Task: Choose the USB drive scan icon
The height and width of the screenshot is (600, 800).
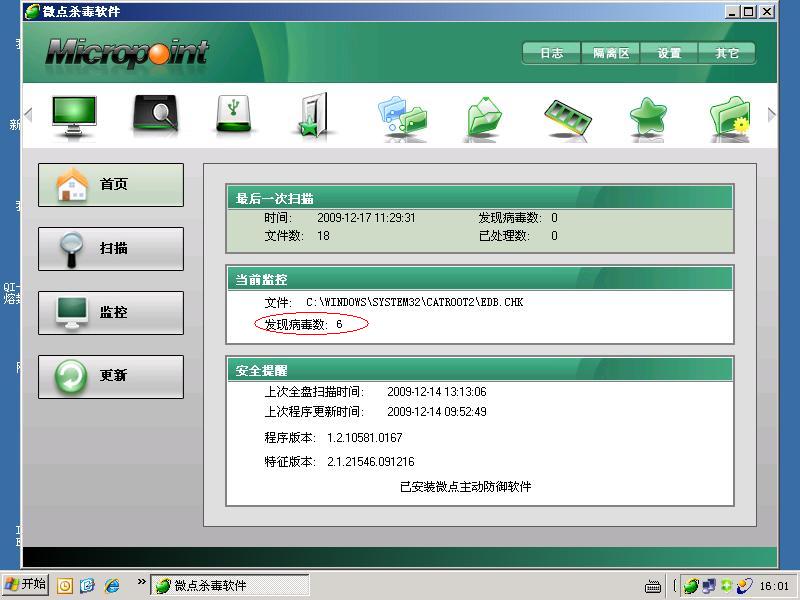Action: click(233, 114)
